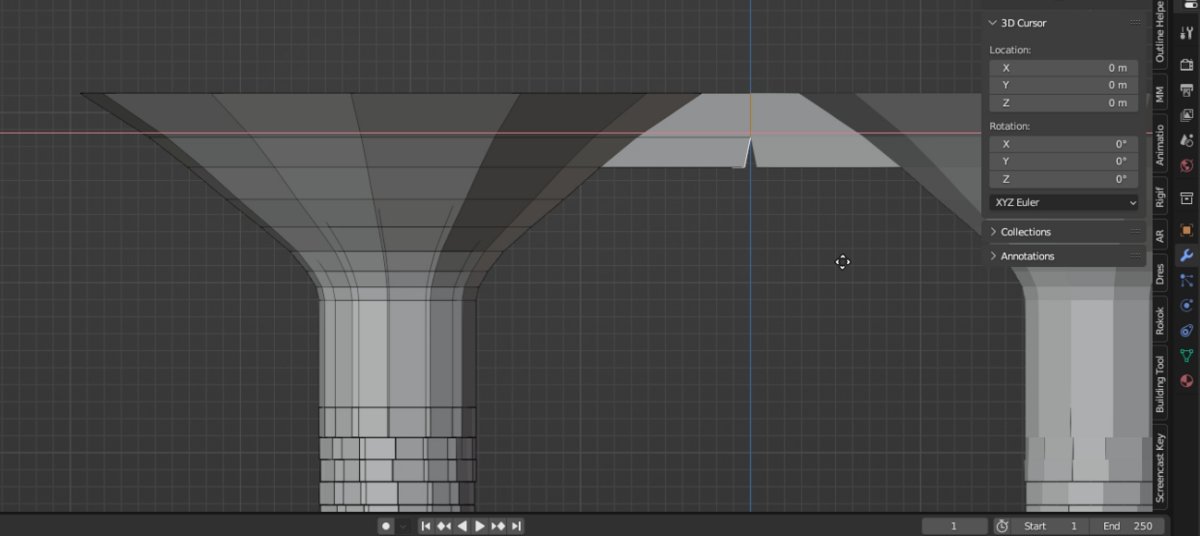Open the View Layer properties tab icon
This screenshot has height=536, width=1200.
1187,115
